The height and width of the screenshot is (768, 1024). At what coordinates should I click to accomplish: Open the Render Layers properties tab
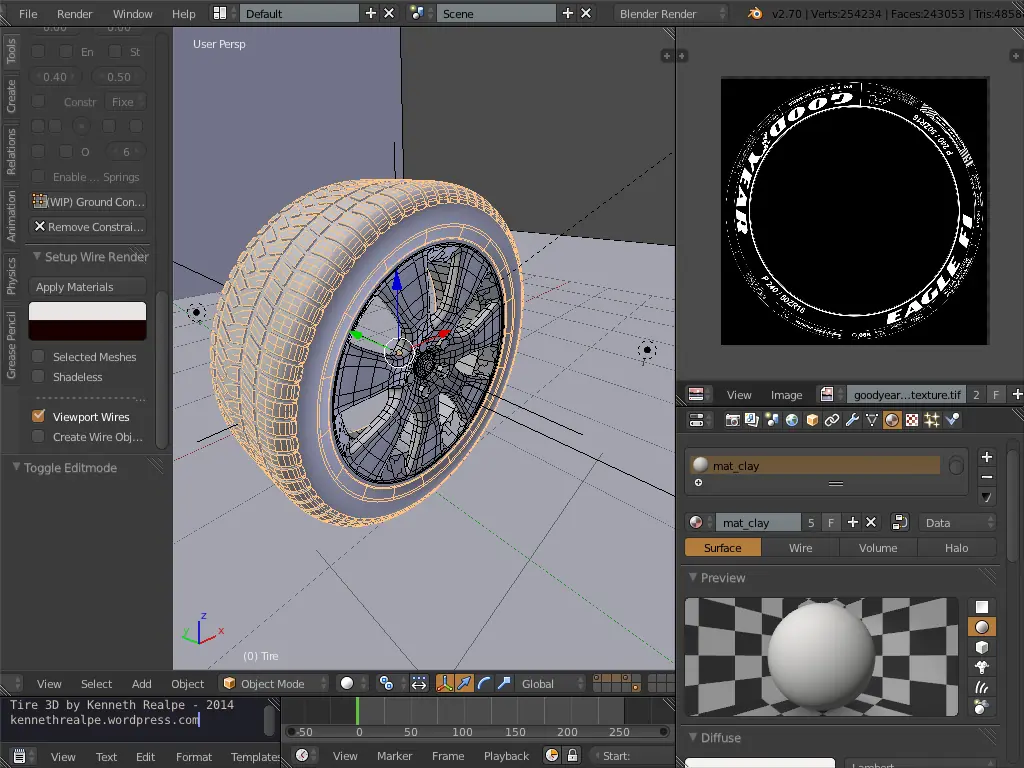(752, 420)
